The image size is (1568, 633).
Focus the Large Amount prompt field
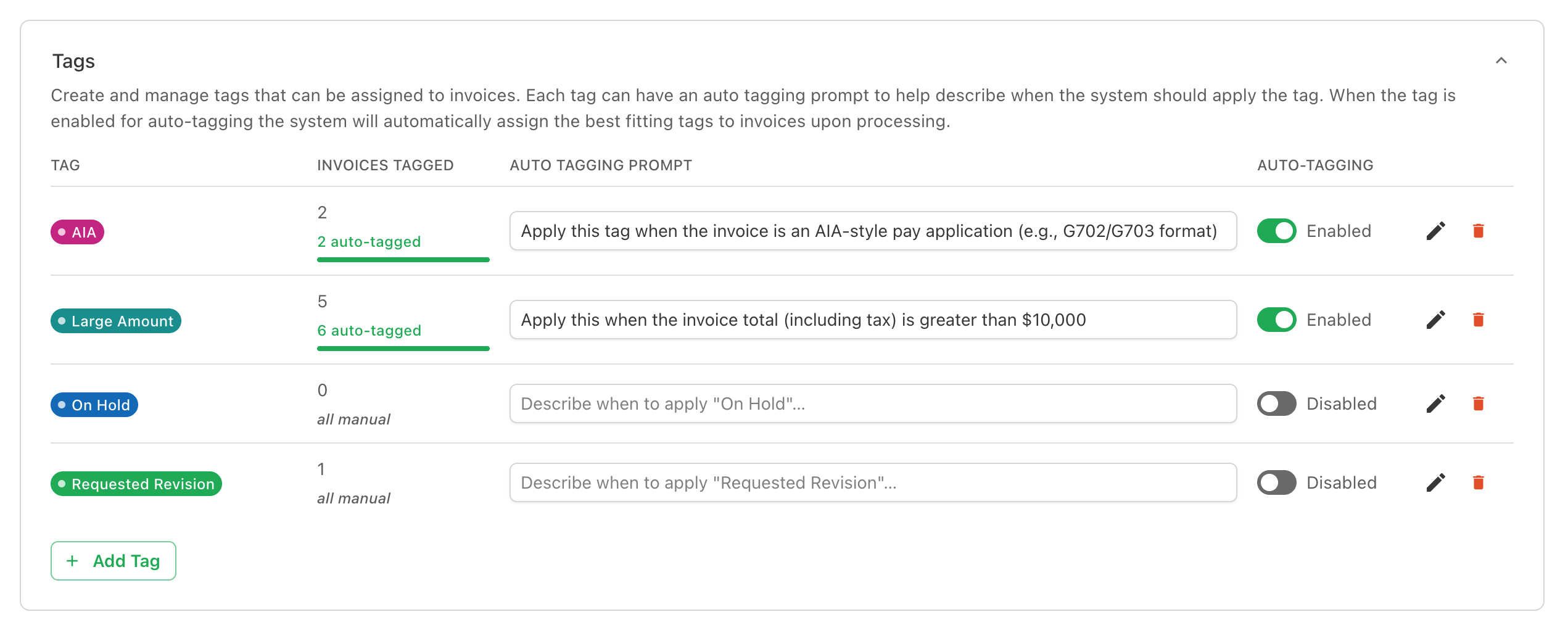coord(873,320)
